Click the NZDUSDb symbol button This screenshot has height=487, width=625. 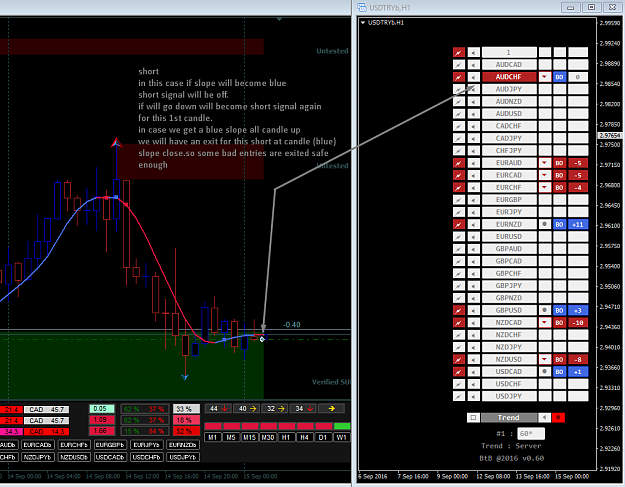(74, 457)
